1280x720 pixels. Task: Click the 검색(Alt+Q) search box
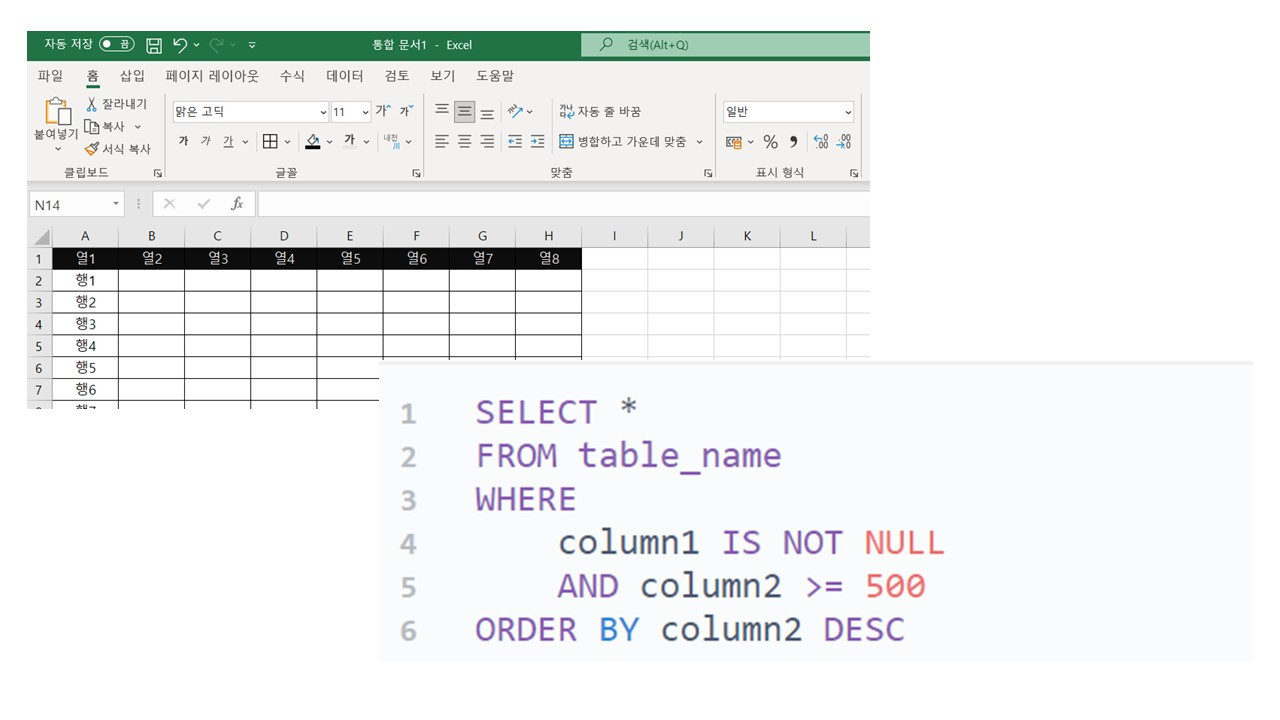pyautogui.click(x=725, y=45)
